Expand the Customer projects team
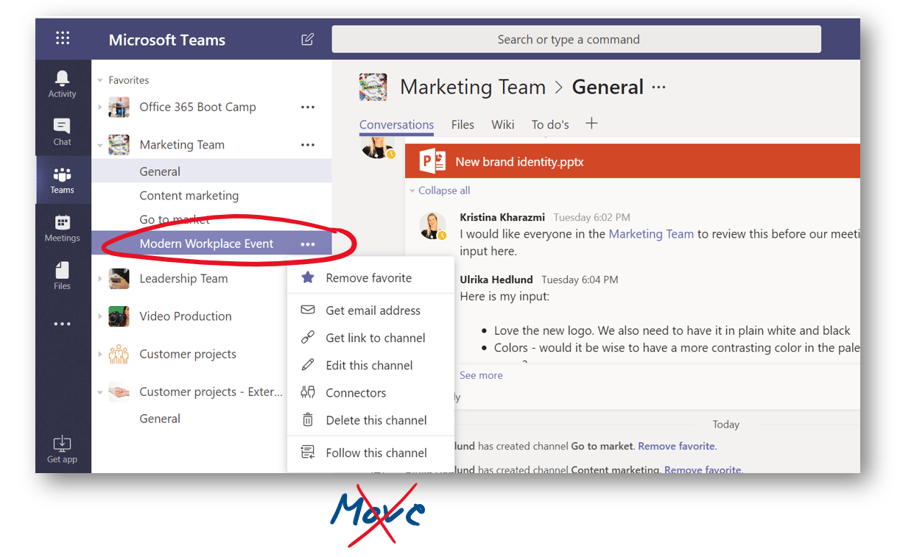This screenshot has width=900, height=557. [x=100, y=354]
